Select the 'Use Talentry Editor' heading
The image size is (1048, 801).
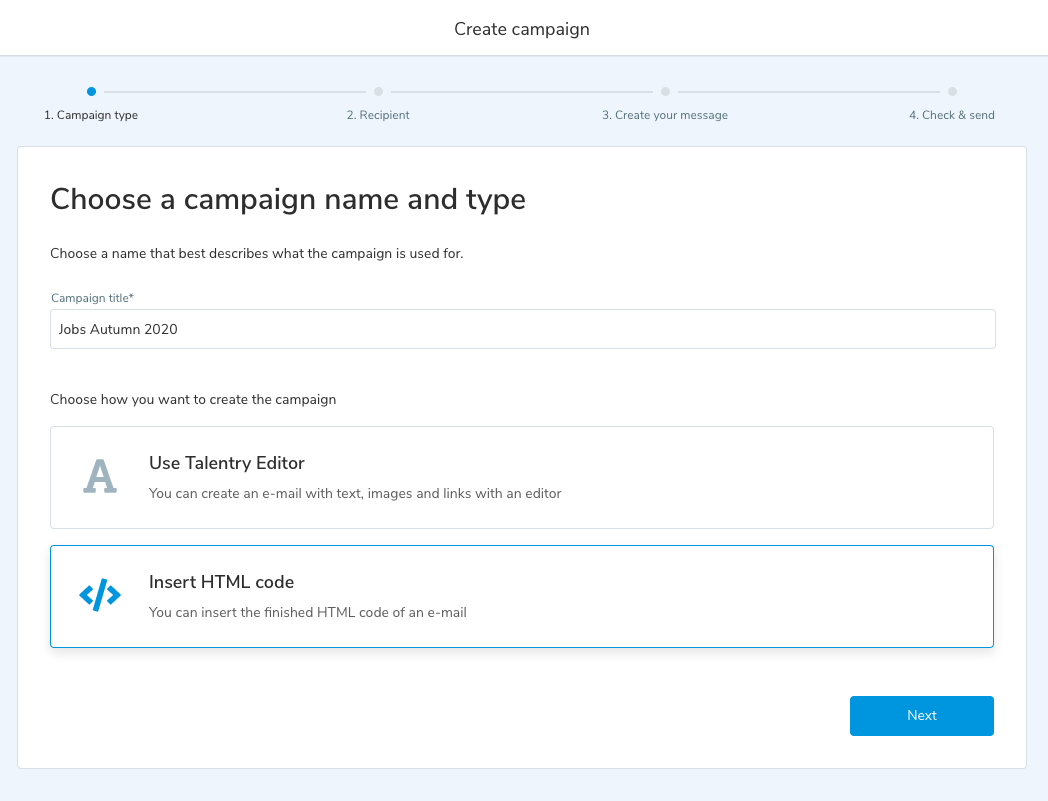click(227, 463)
